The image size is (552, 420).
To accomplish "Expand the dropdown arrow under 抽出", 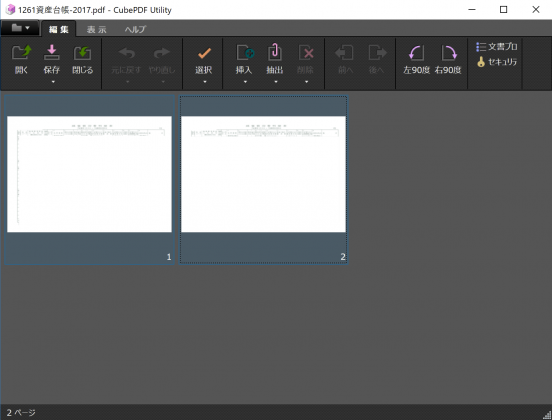I will pyautogui.click(x=276, y=82).
